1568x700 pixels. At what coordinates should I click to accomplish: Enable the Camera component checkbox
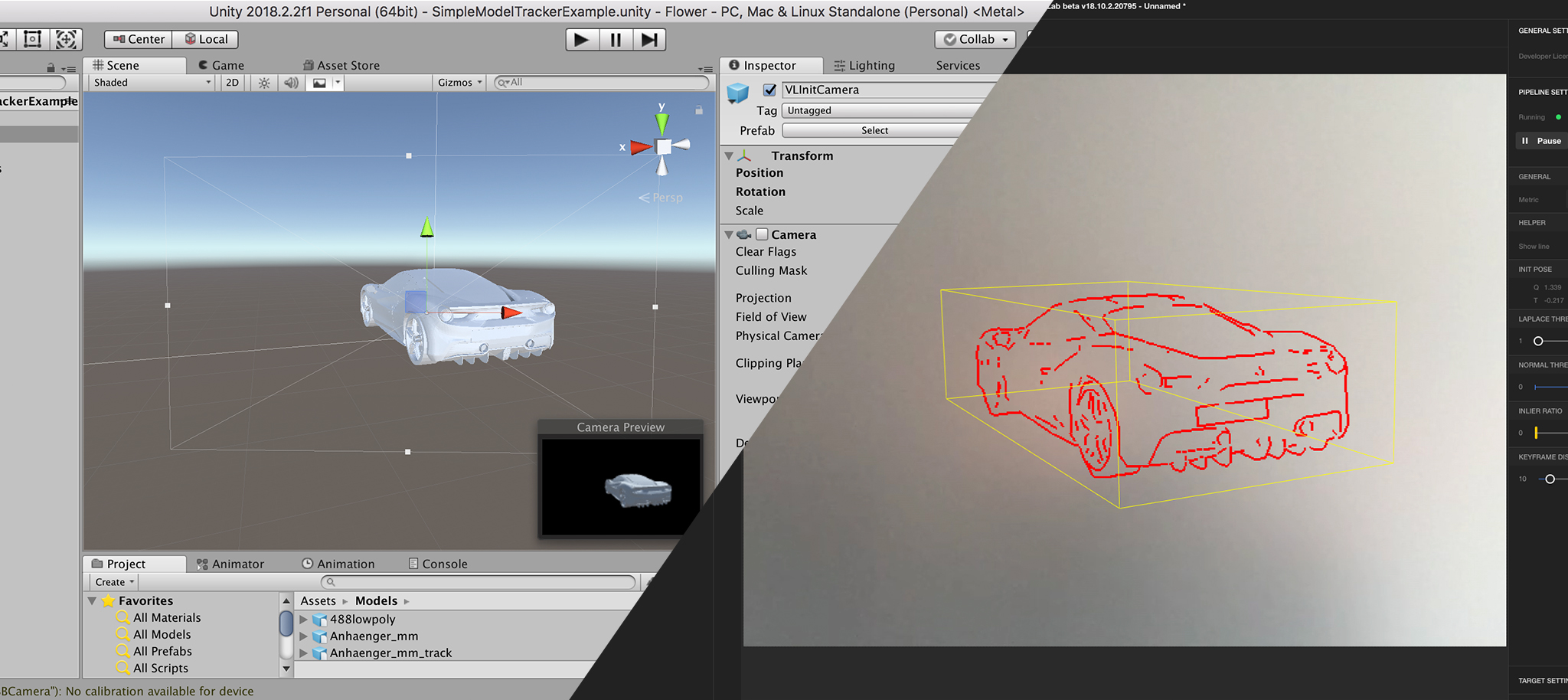[762, 234]
